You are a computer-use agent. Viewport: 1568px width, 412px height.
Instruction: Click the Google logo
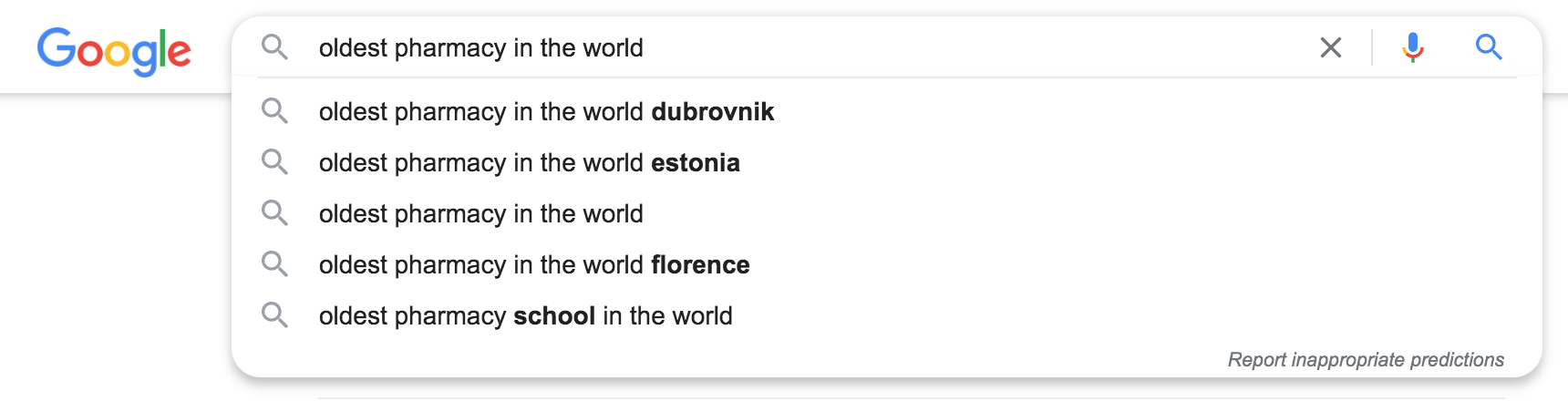[114, 50]
